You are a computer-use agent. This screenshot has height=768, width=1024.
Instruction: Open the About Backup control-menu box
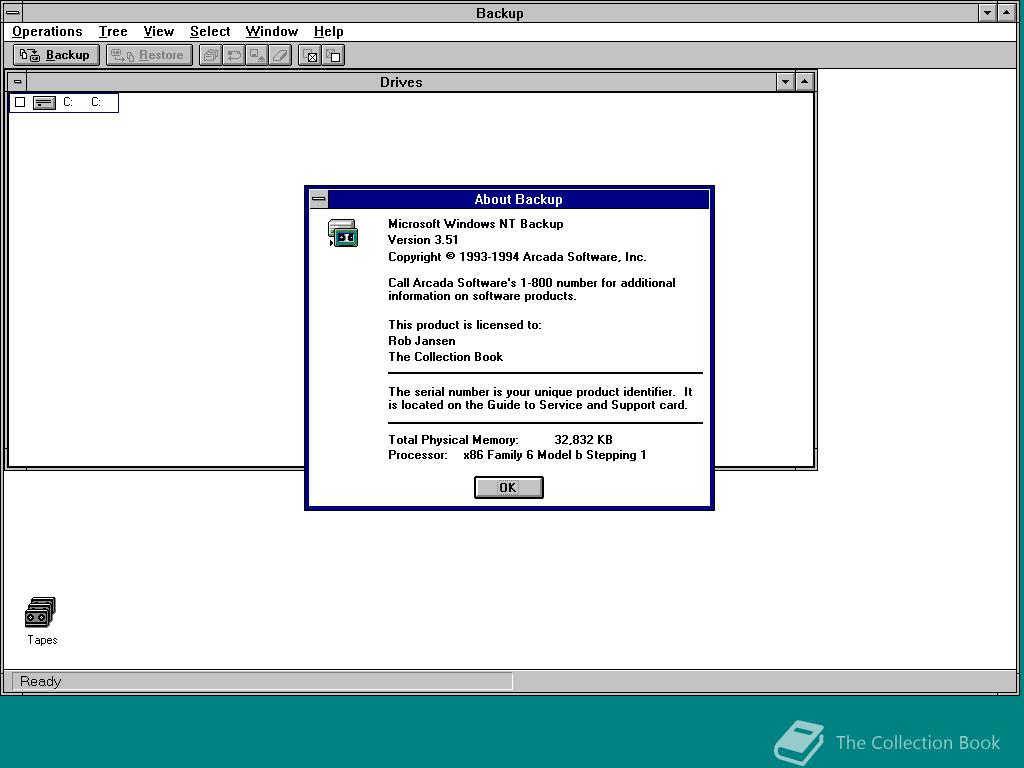coord(317,199)
